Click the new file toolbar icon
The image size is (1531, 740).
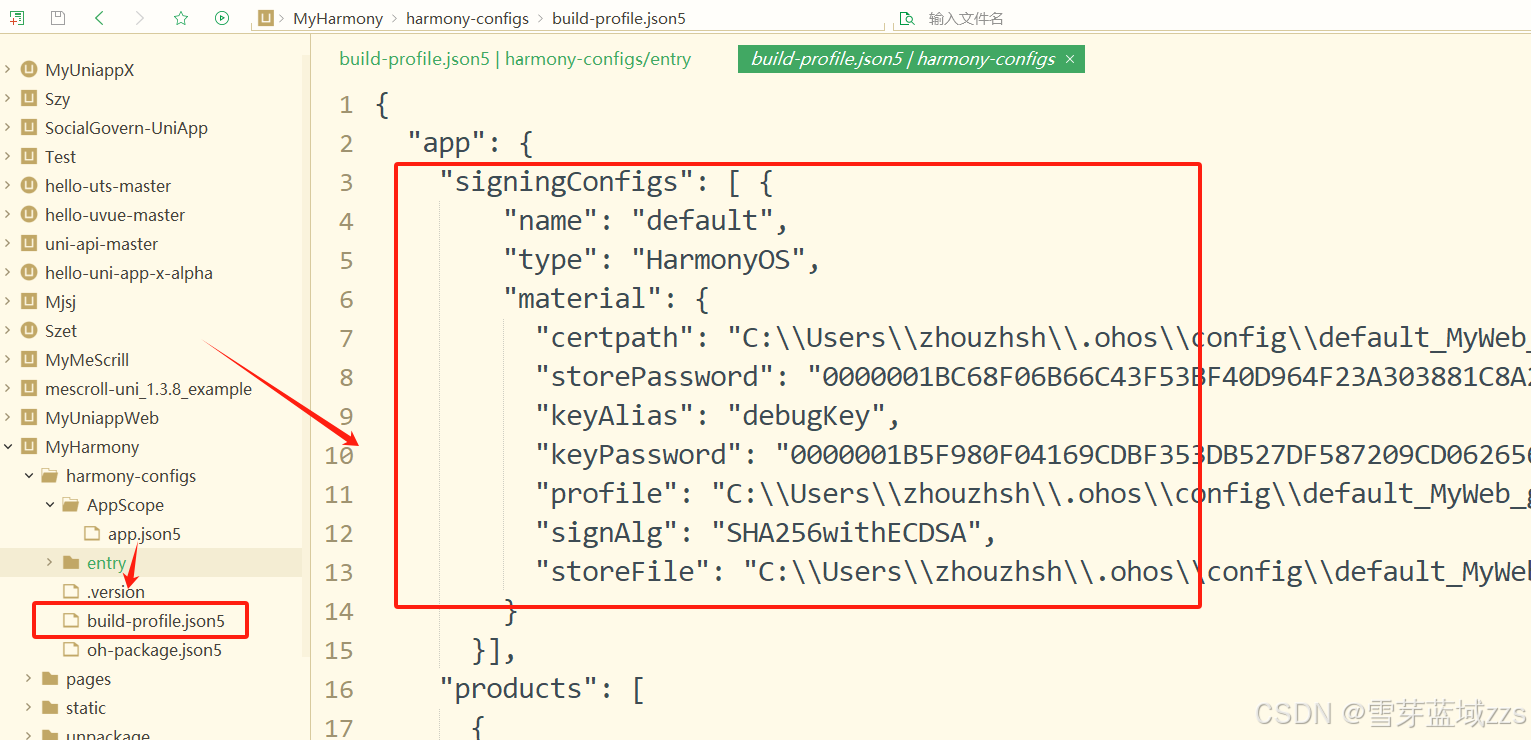pyautogui.click(x=17, y=18)
